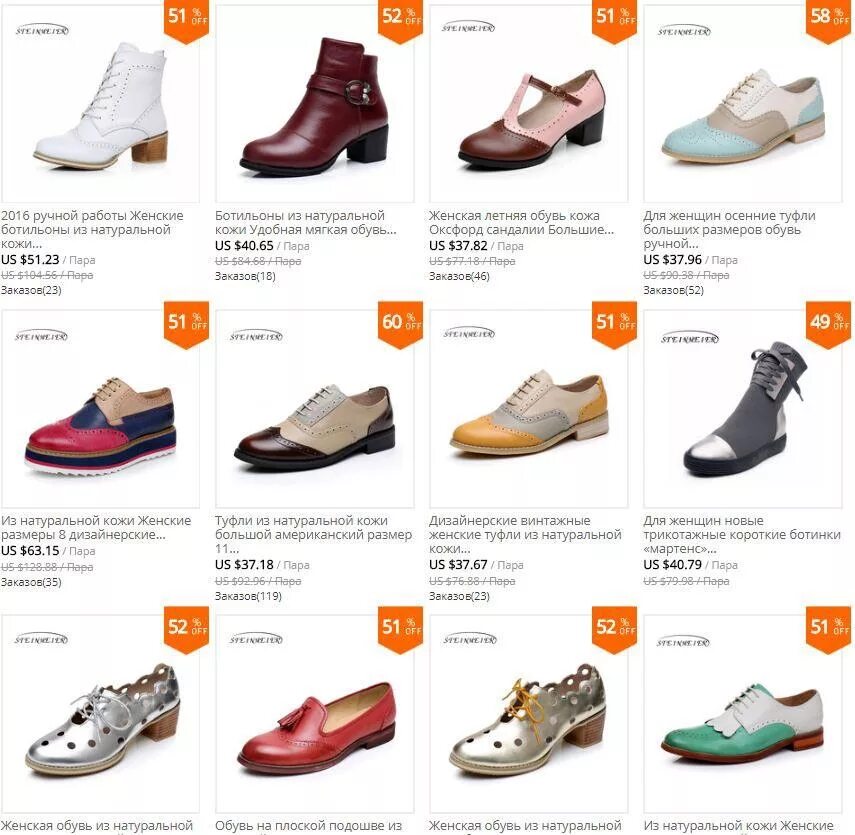Viewport: 855px width, 835px height.
Task: Click the 60% OFF discount badge
Action: [401, 324]
